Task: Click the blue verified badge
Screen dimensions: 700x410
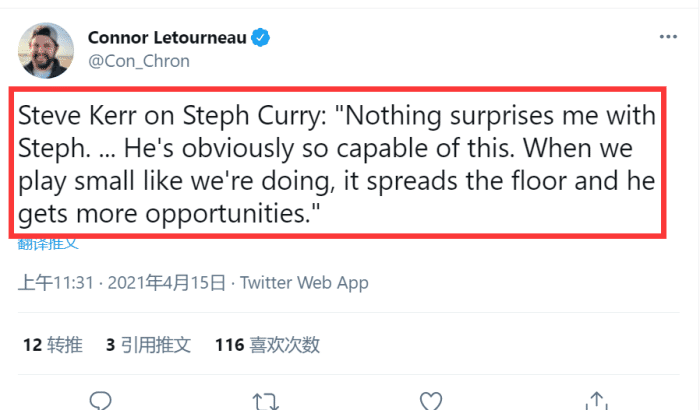Action: point(261,38)
